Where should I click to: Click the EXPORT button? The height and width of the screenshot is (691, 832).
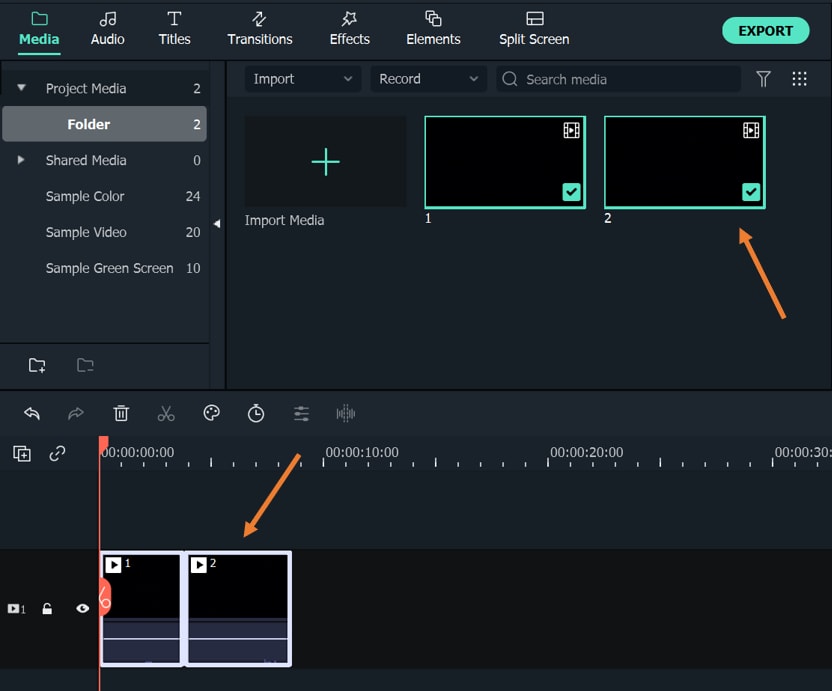tap(765, 31)
